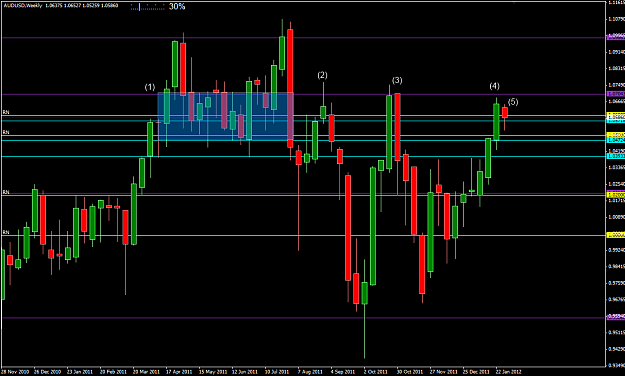
Task: Click the RN label on the lowest yellow line
Action: pyautogui.click(x=6, y=232)
